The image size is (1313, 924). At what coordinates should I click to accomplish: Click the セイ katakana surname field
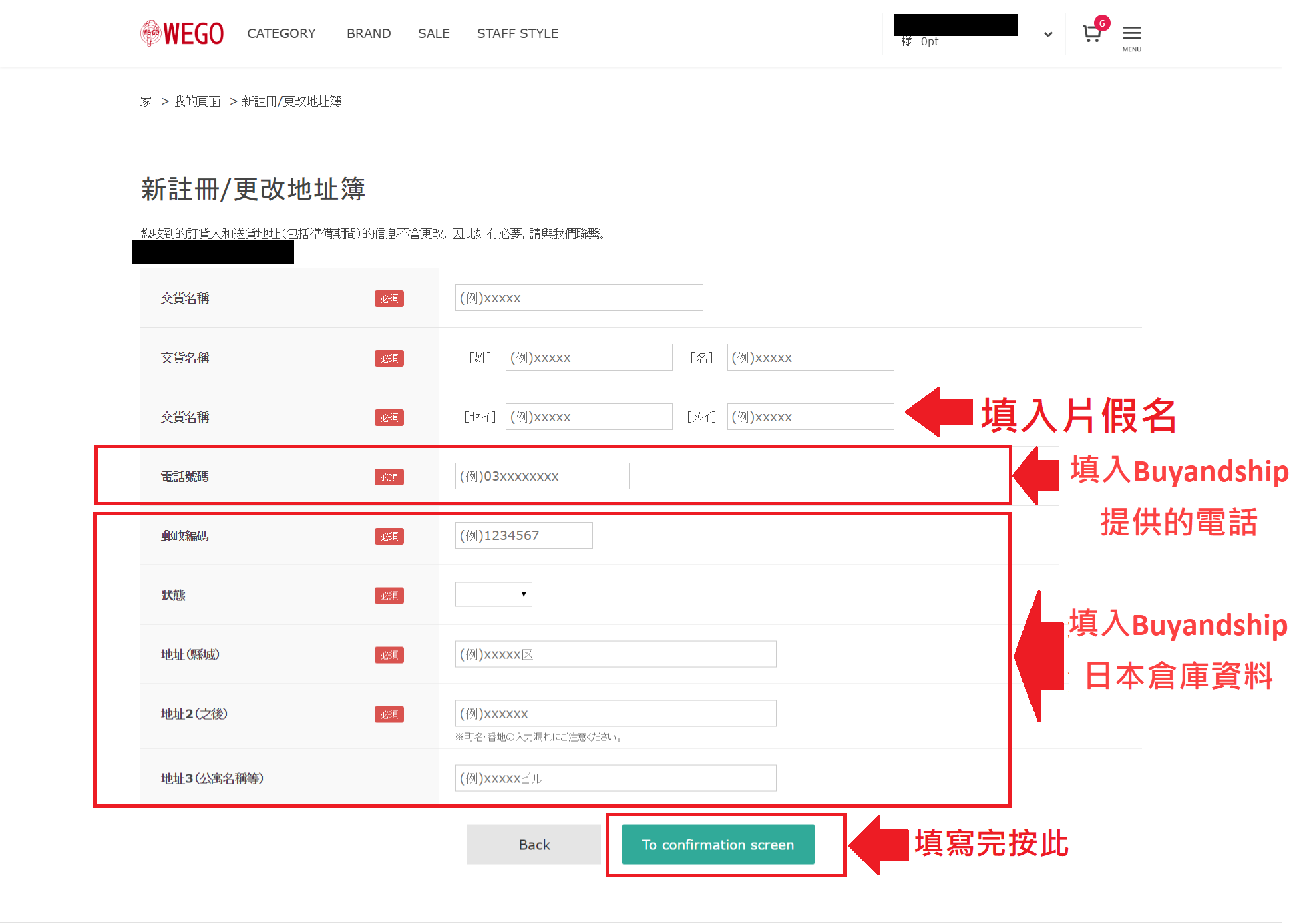(588, 417)
